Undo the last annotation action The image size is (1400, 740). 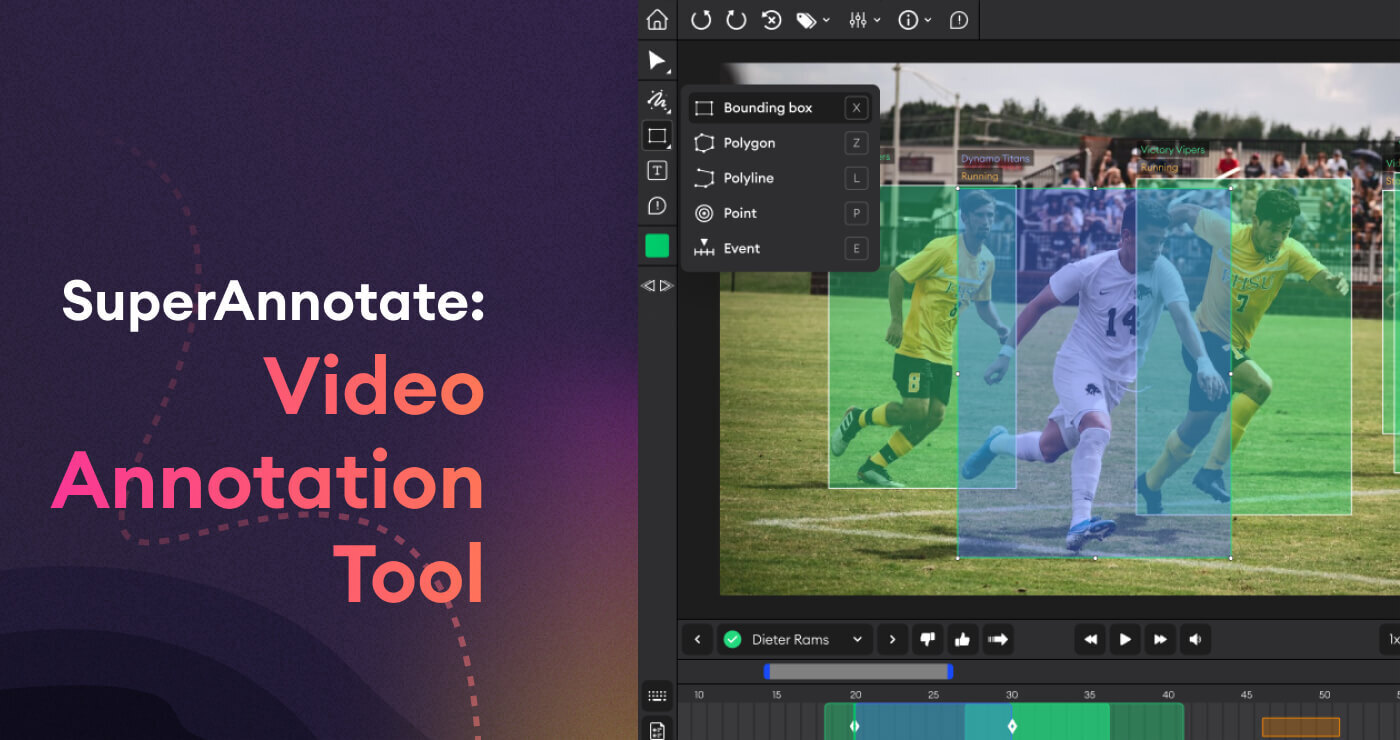point(700,19)
